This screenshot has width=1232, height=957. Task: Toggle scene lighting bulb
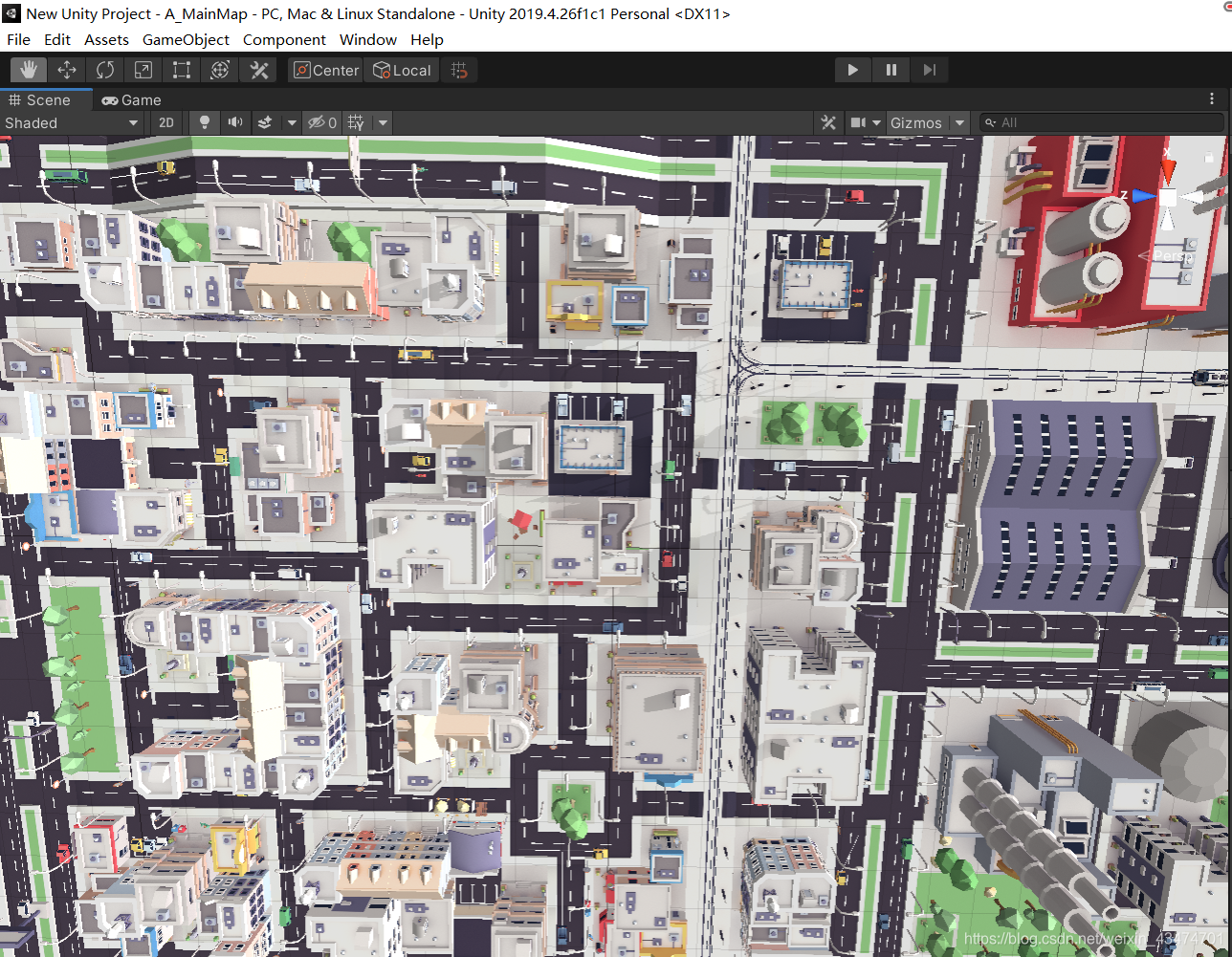coord(204,122)
